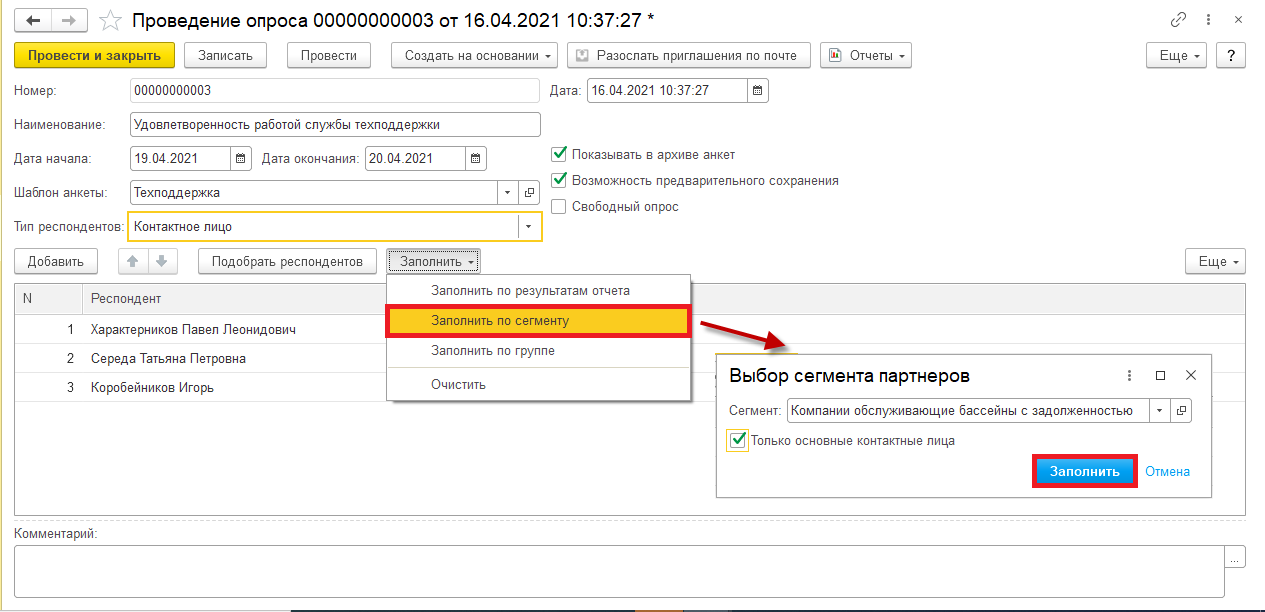
Task: Click the Сегмент input field
Action: tap(968, 410)
